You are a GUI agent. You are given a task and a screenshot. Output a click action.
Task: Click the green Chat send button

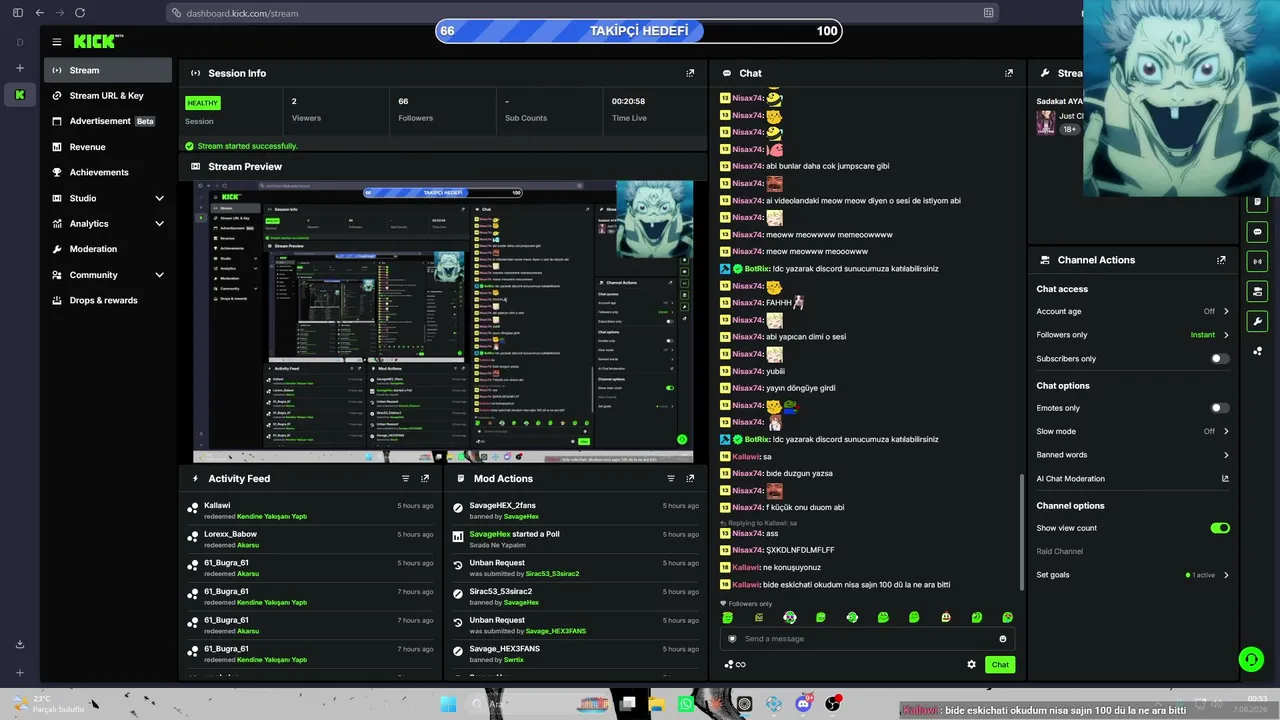click(x=999, y=664)
